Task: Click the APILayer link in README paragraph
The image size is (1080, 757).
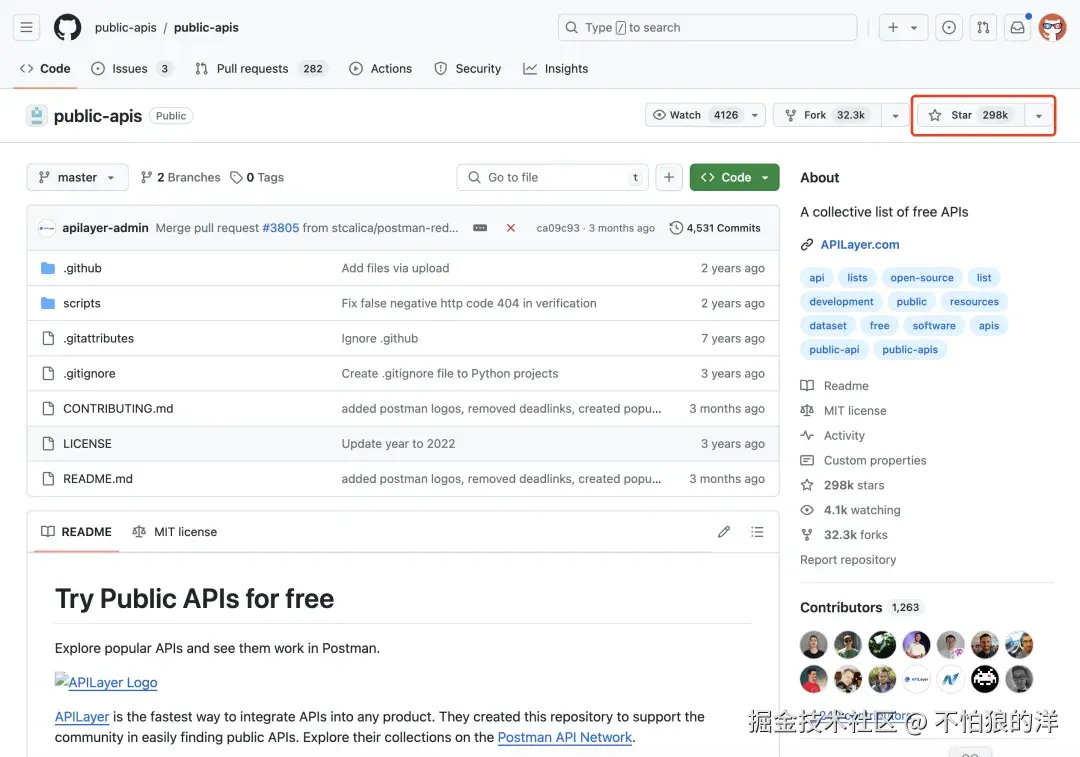Action: 82,717
